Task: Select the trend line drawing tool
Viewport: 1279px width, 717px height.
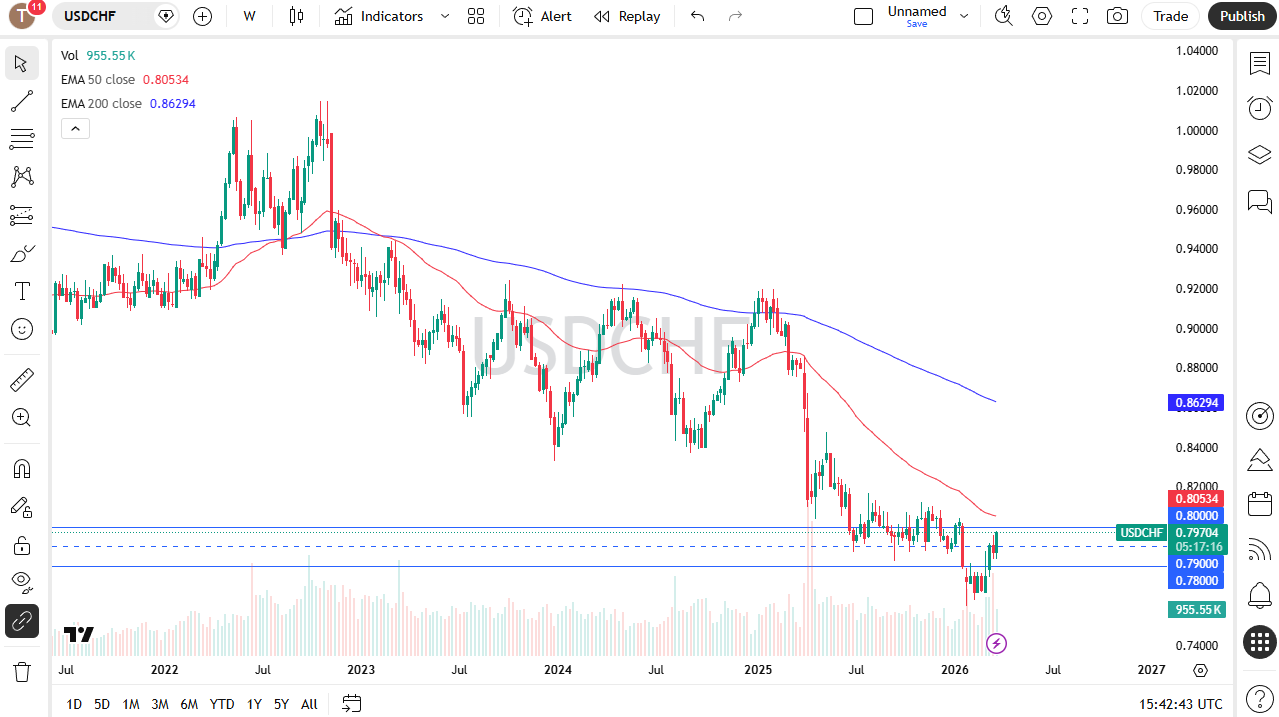Action: (x=22, y=100)
